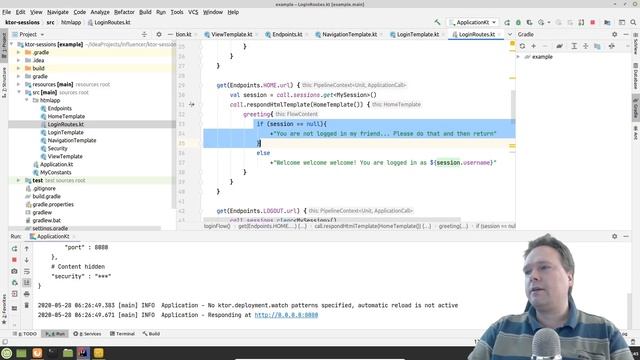Reload all Gradle projects icon
This screenshot has width=640, height=360.
[522, 46]
